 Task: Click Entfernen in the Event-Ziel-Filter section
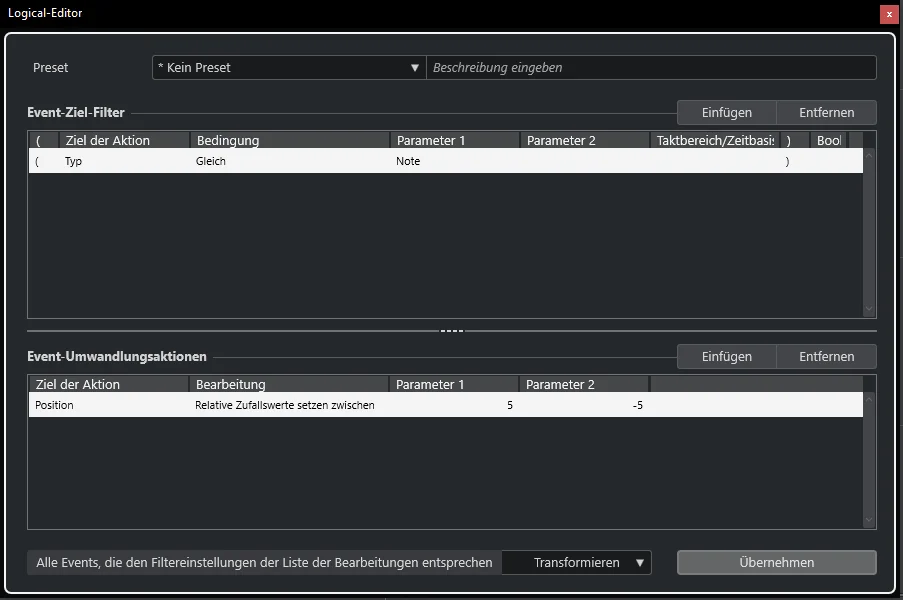pyautogui.click(x=826, y=112)
